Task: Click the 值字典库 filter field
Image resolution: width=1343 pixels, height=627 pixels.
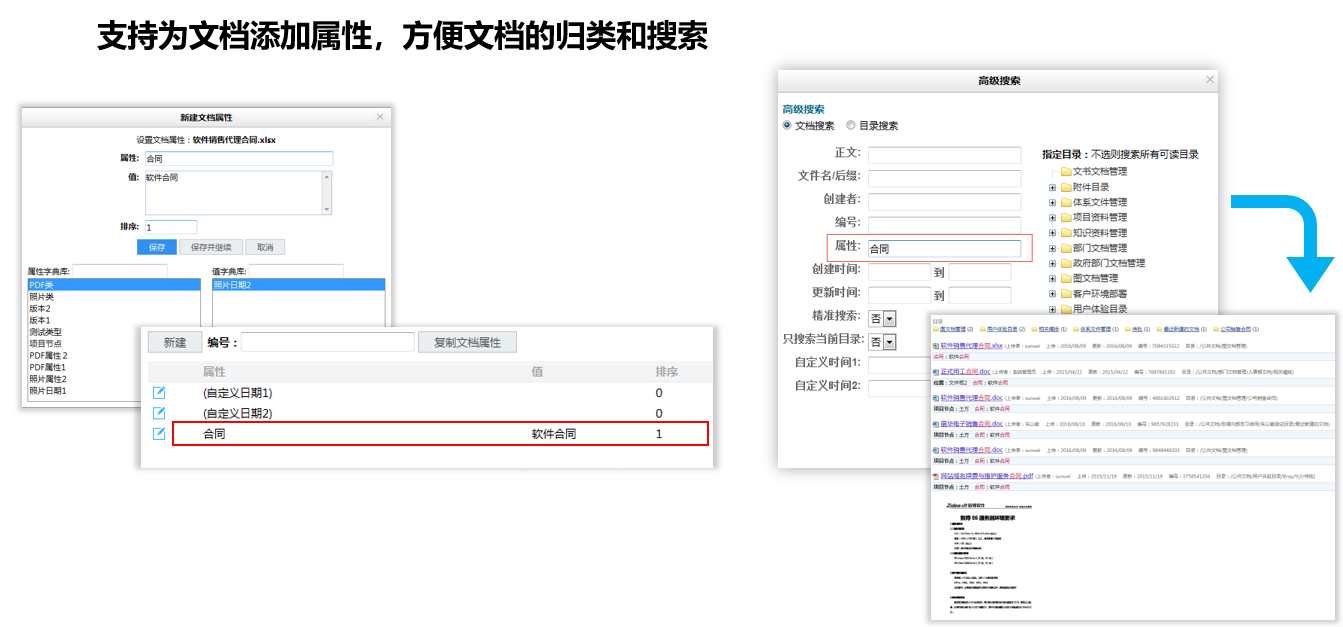Action: point(296,271)
